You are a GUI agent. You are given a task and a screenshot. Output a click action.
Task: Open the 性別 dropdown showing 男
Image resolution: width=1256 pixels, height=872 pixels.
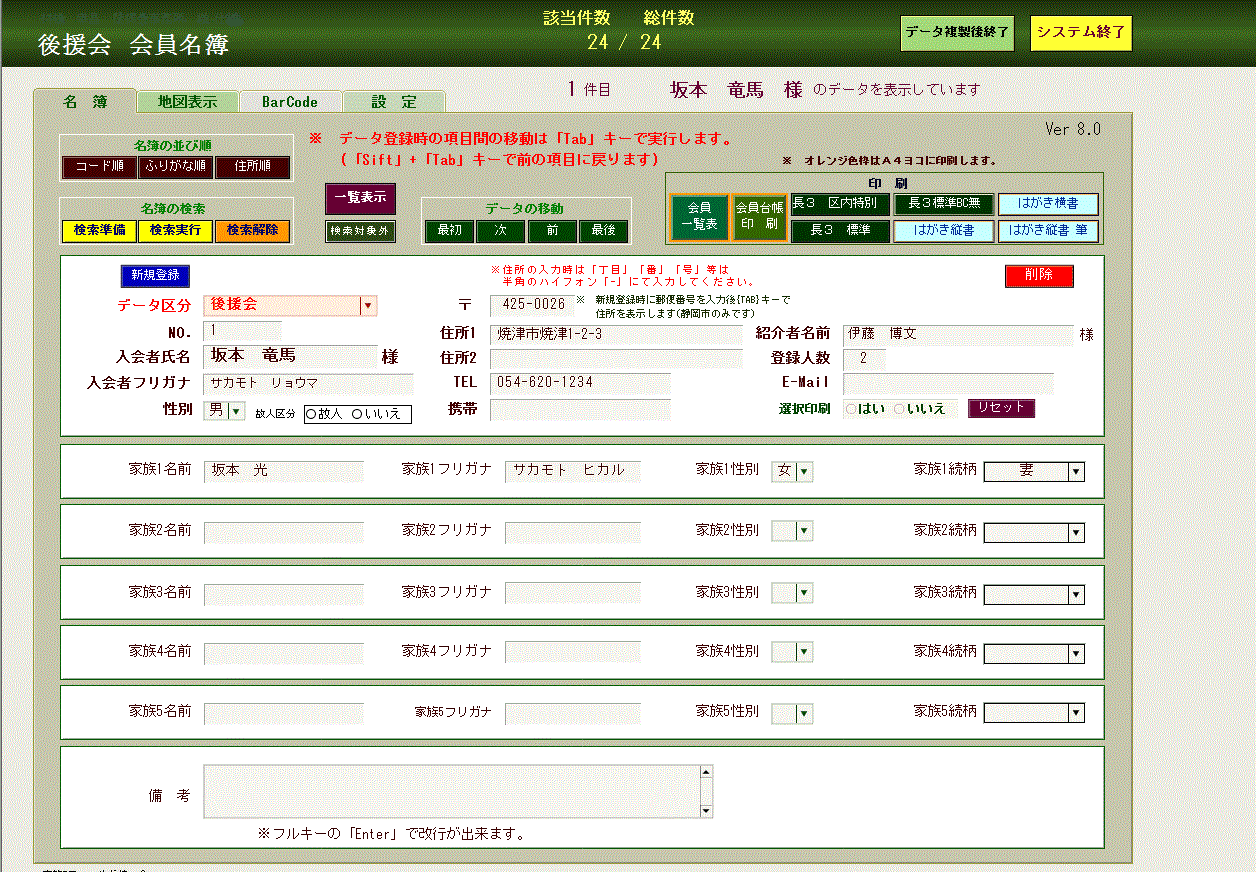(236, 410)
